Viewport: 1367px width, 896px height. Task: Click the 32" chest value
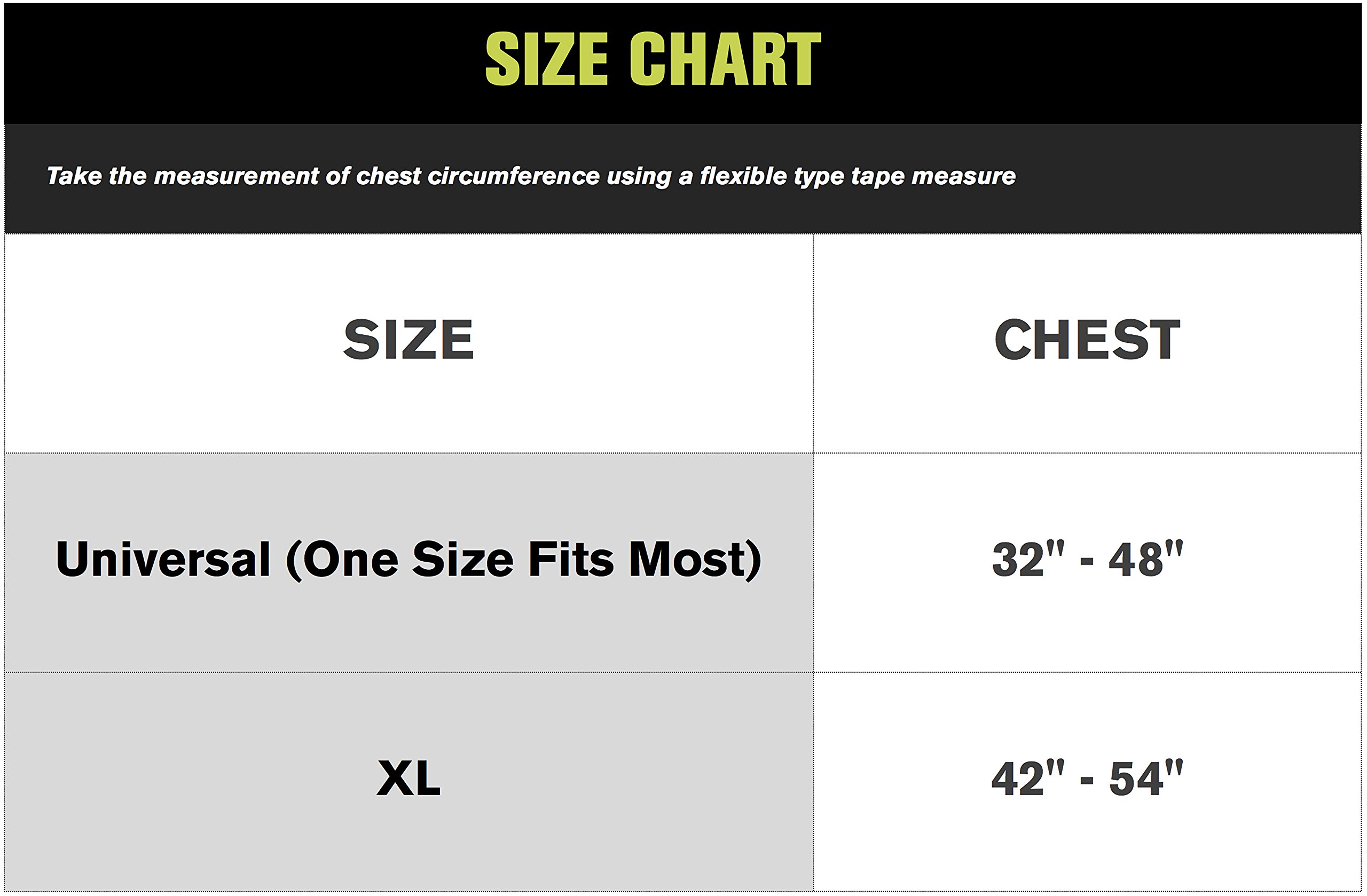[1027, 559]
